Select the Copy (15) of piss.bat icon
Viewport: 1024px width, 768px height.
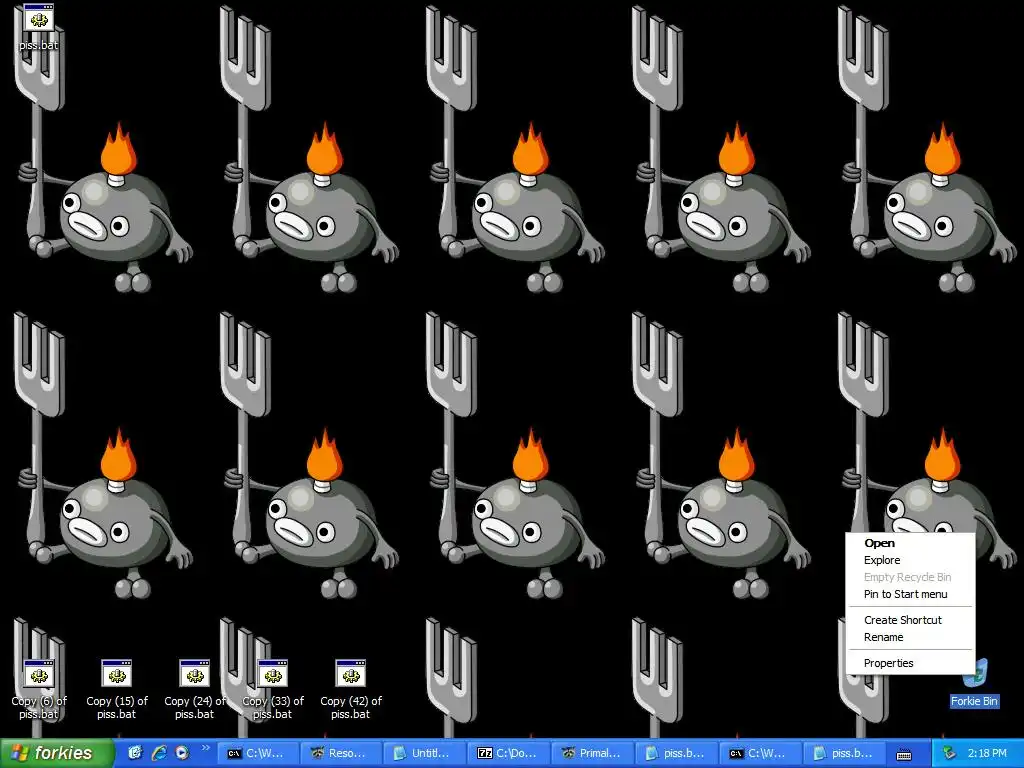point(117,689)
